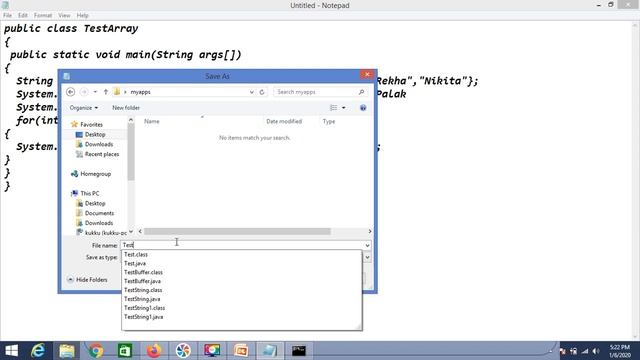640x360 pixels.
Task: Select the kukku network location
Action: 106,233
